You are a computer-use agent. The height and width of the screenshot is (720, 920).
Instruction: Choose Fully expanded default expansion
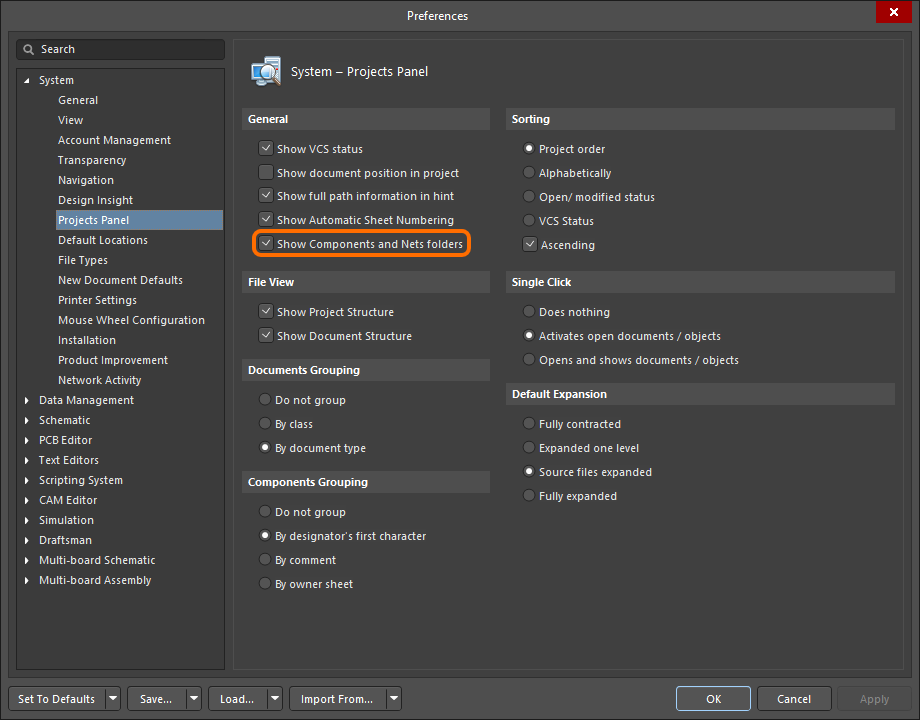(530, 496)
